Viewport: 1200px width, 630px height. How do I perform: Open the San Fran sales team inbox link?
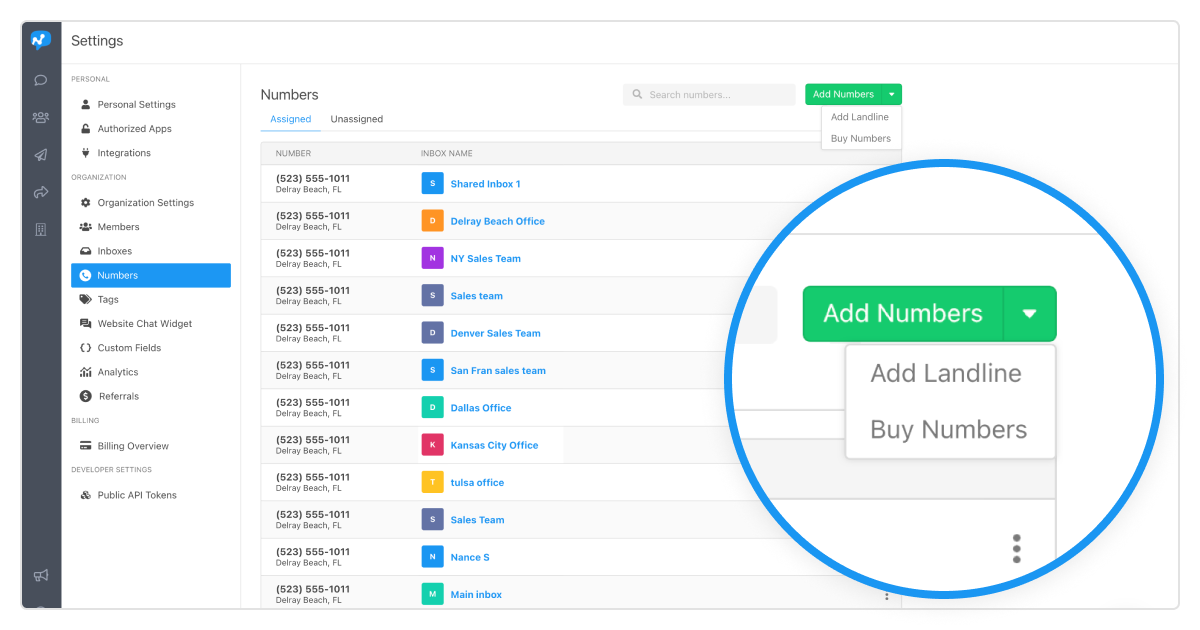click(499, 370)
